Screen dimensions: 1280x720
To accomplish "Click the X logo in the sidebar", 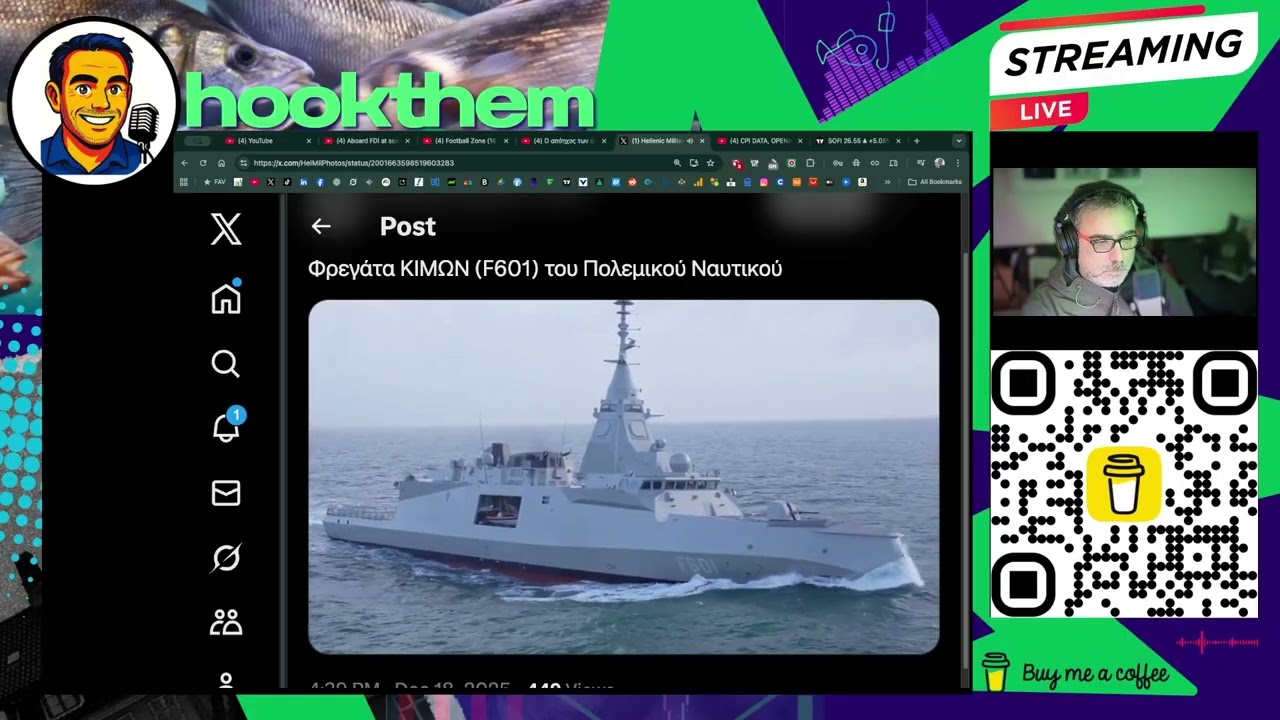I will point(226,230).
